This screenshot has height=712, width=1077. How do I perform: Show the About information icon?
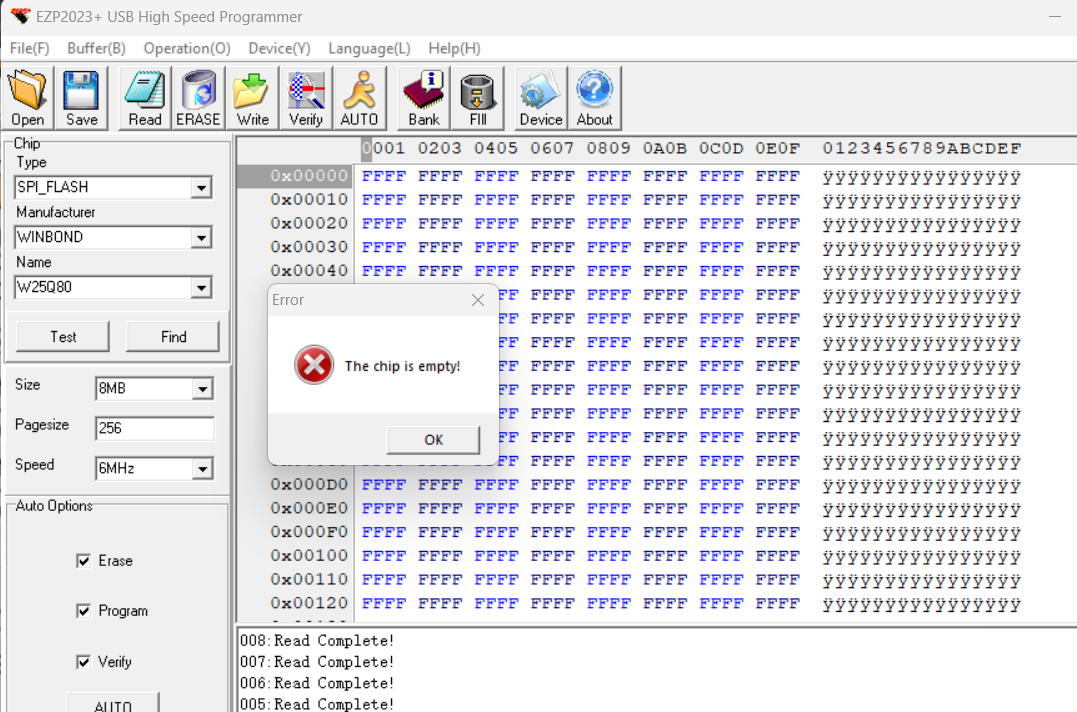(595, 98)
